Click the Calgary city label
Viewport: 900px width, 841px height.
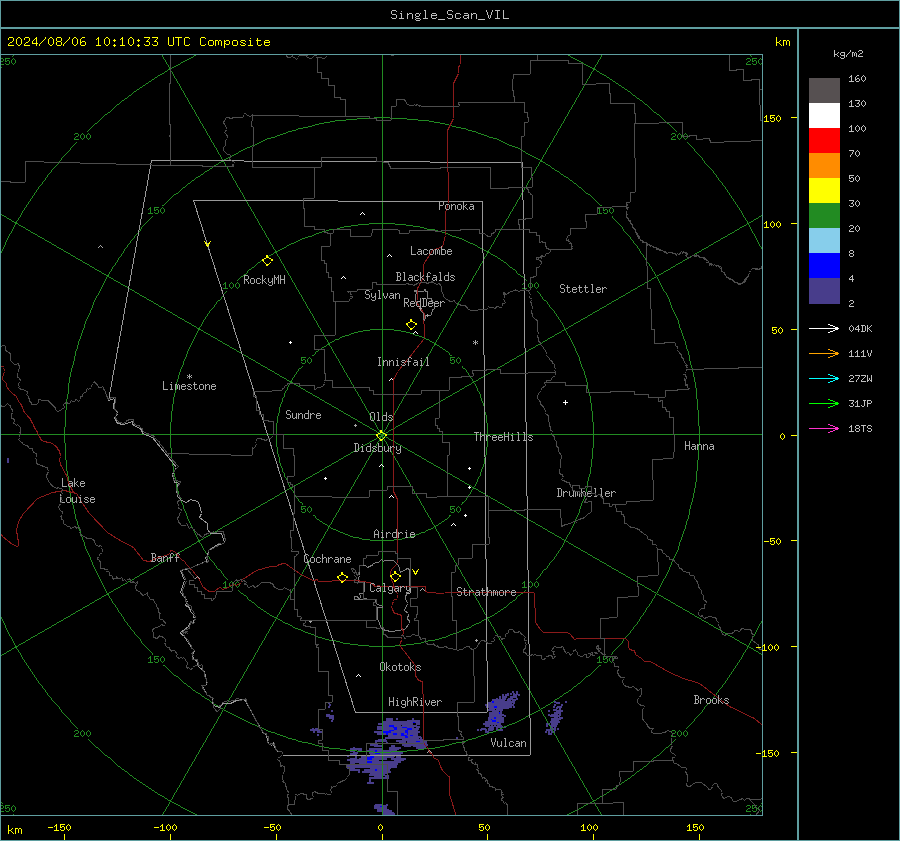click(390, 588)
